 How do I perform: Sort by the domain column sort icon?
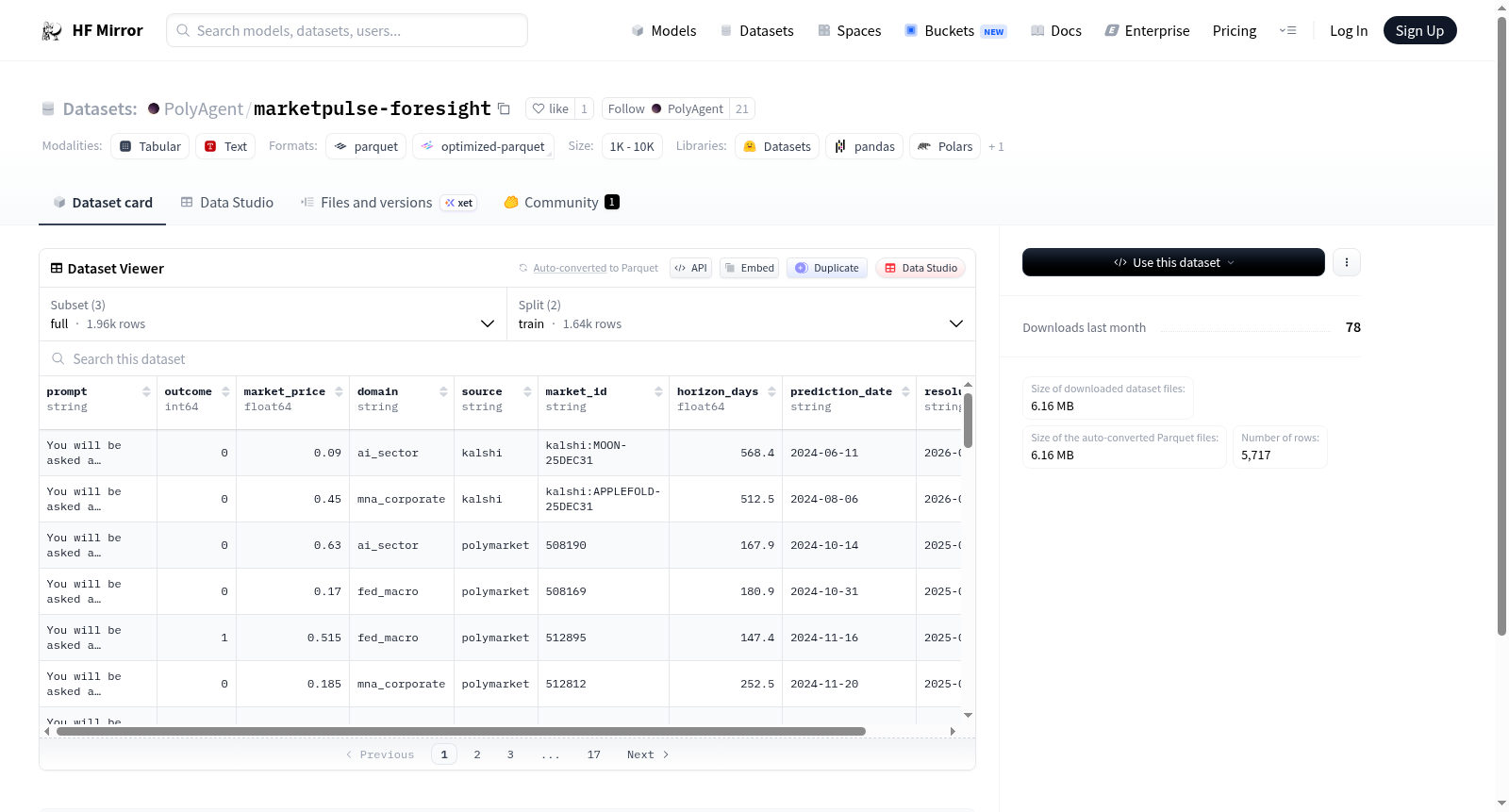[443, 391]
